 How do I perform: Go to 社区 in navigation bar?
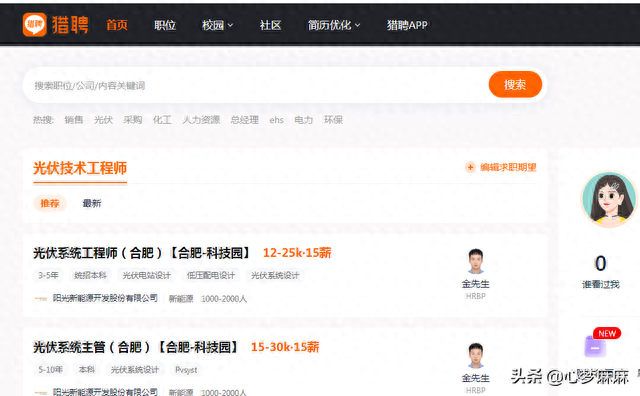[271, 25]
